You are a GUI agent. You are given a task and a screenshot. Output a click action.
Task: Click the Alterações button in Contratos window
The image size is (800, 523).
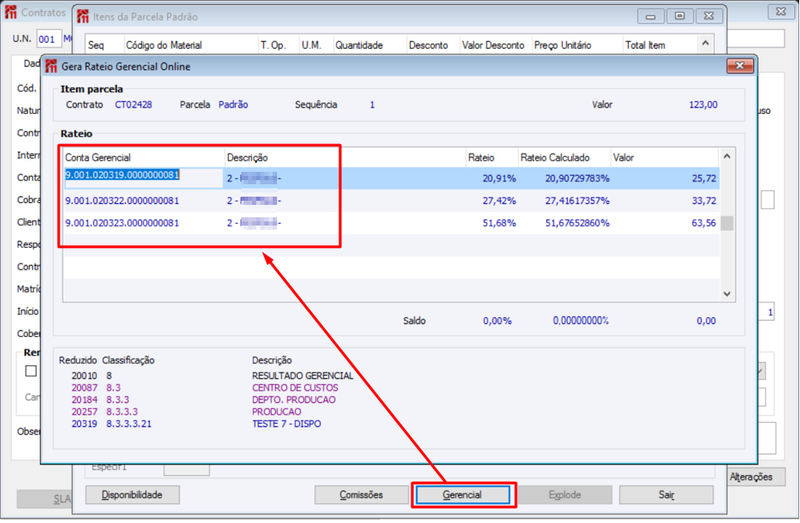point(754,477)
